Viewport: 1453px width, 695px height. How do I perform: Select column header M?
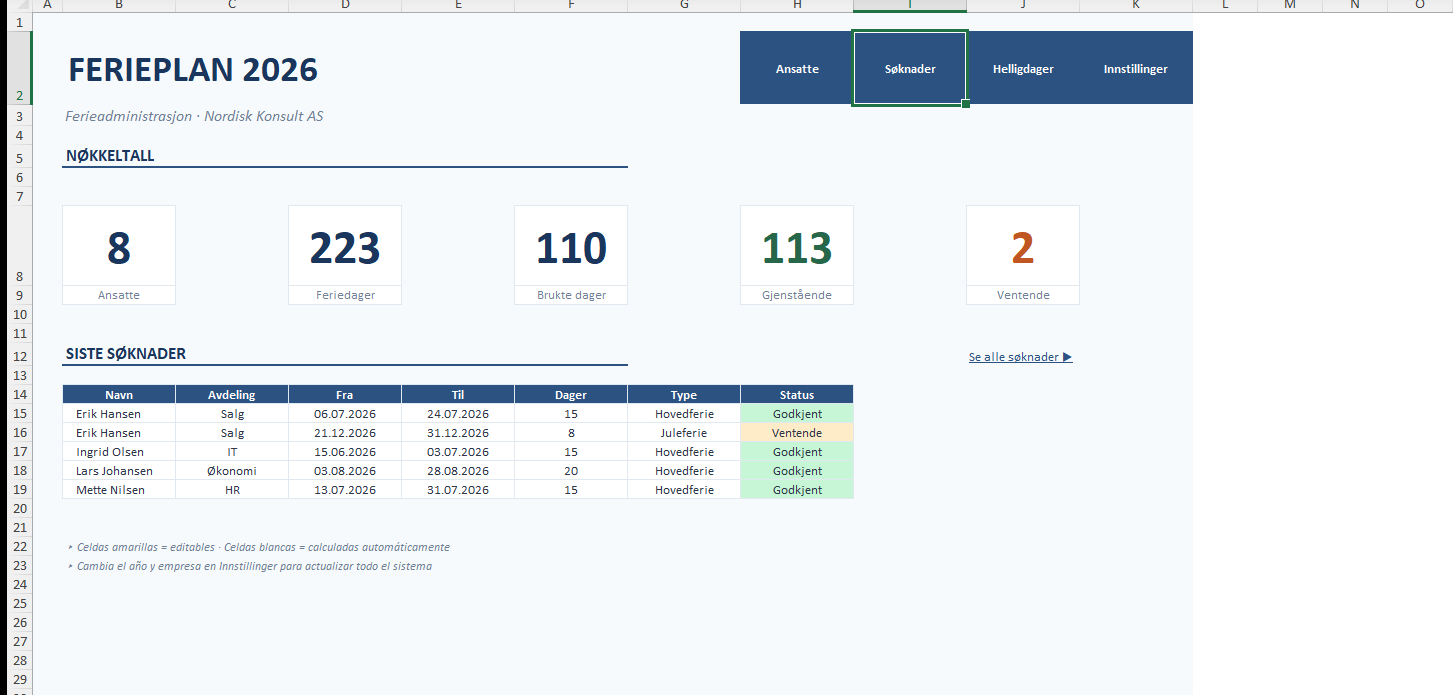1289,5
